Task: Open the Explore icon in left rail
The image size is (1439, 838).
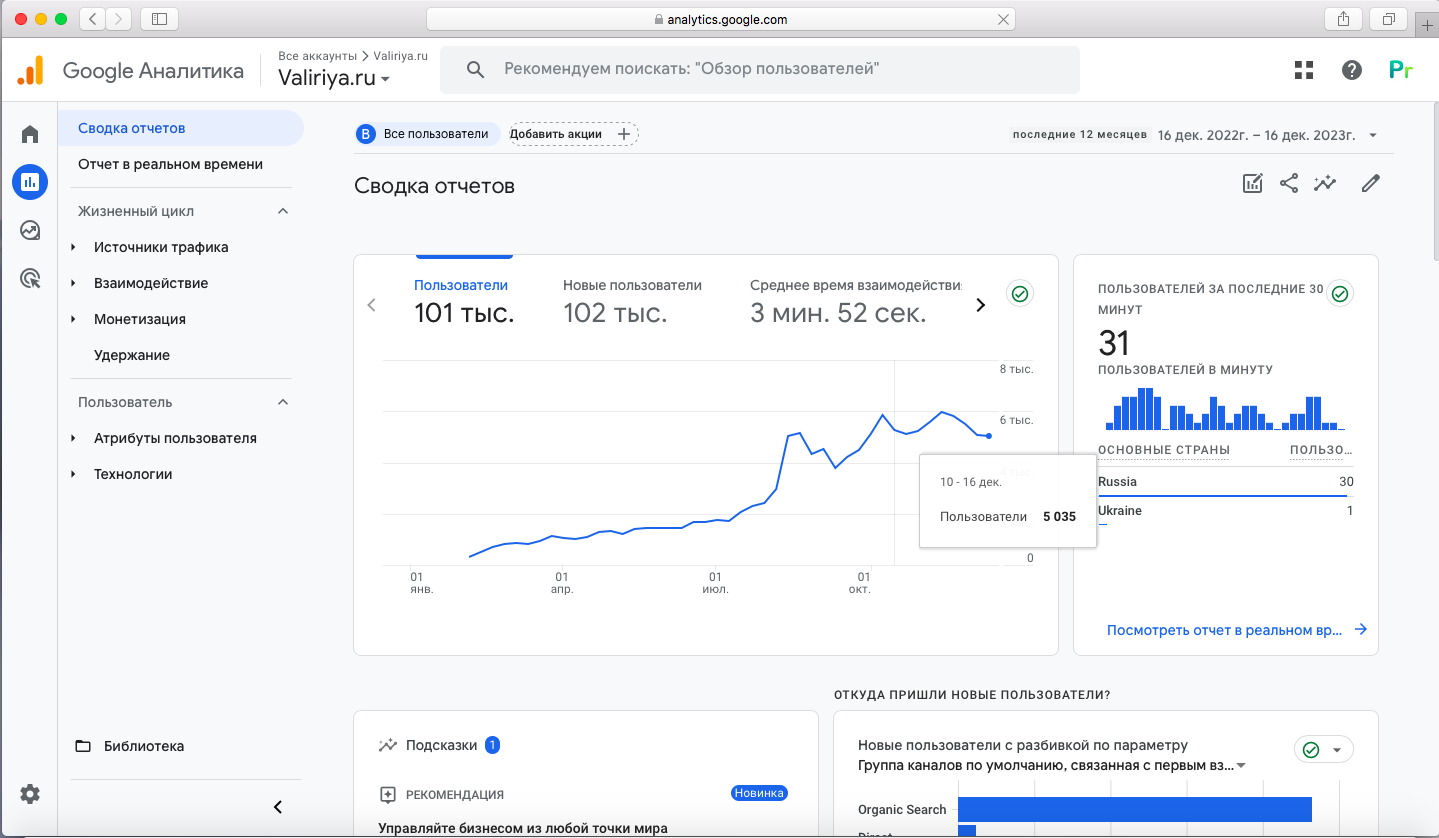Action: point(30,230)
